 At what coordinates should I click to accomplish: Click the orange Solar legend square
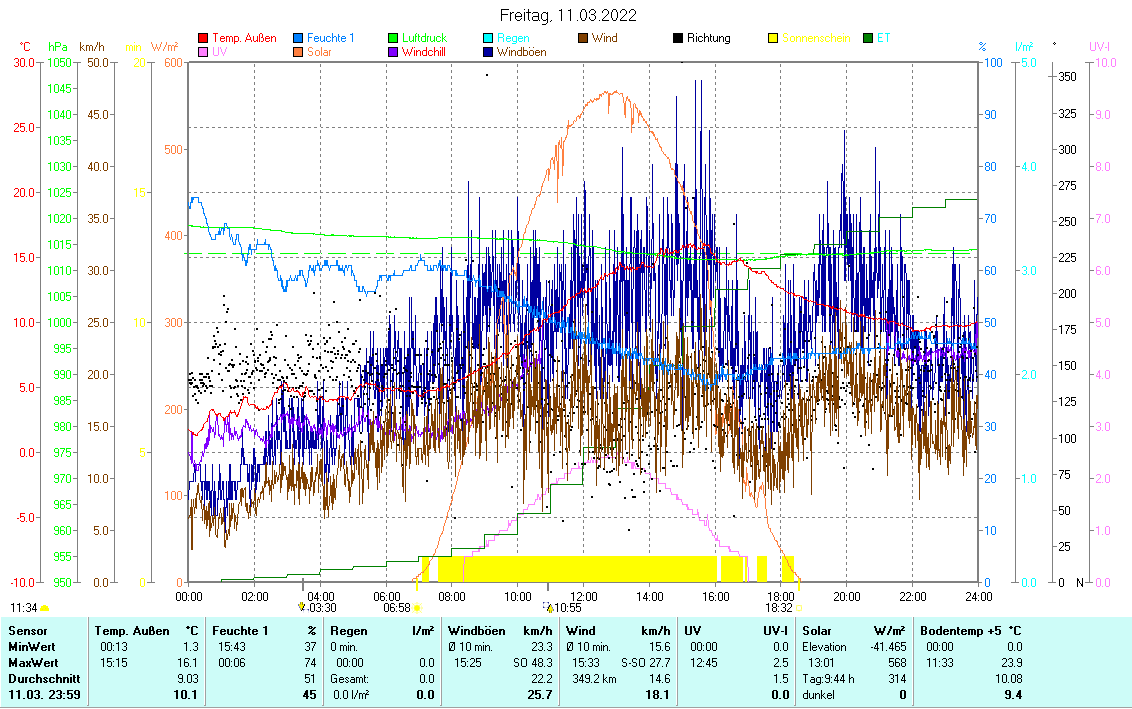[x=299, y=52]
